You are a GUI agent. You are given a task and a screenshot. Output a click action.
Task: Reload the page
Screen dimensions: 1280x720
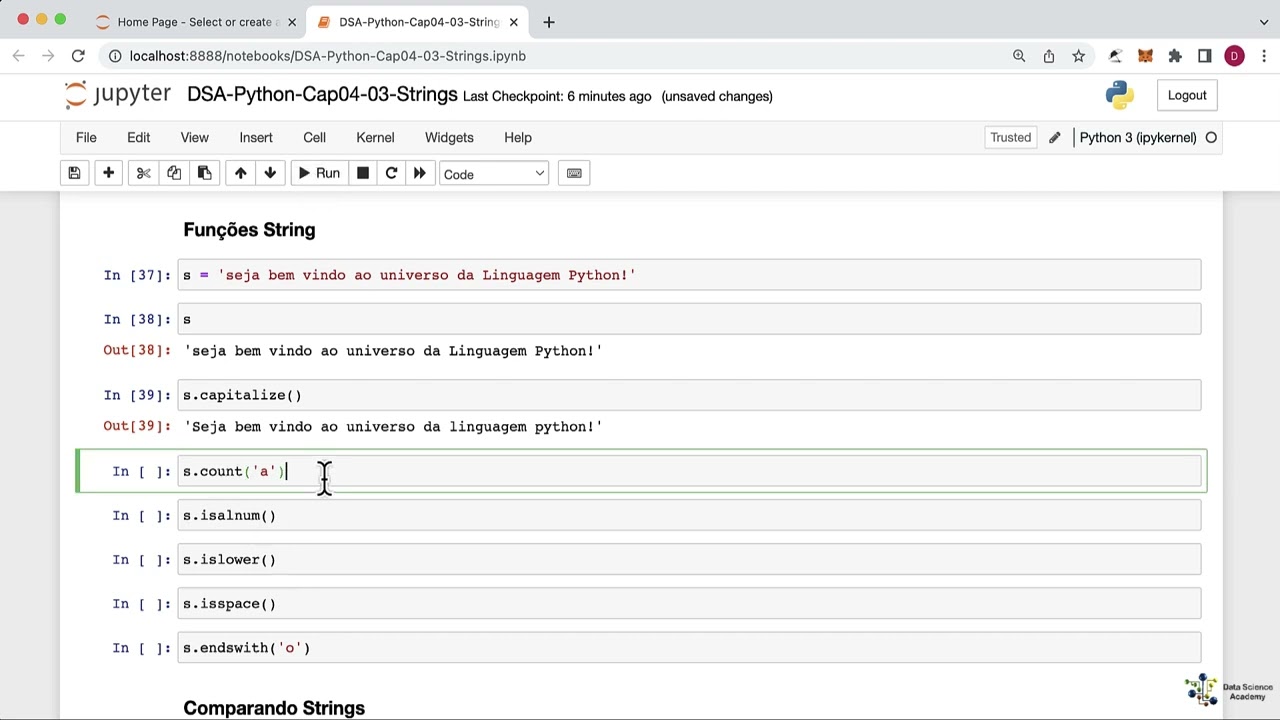coord(78,56)
